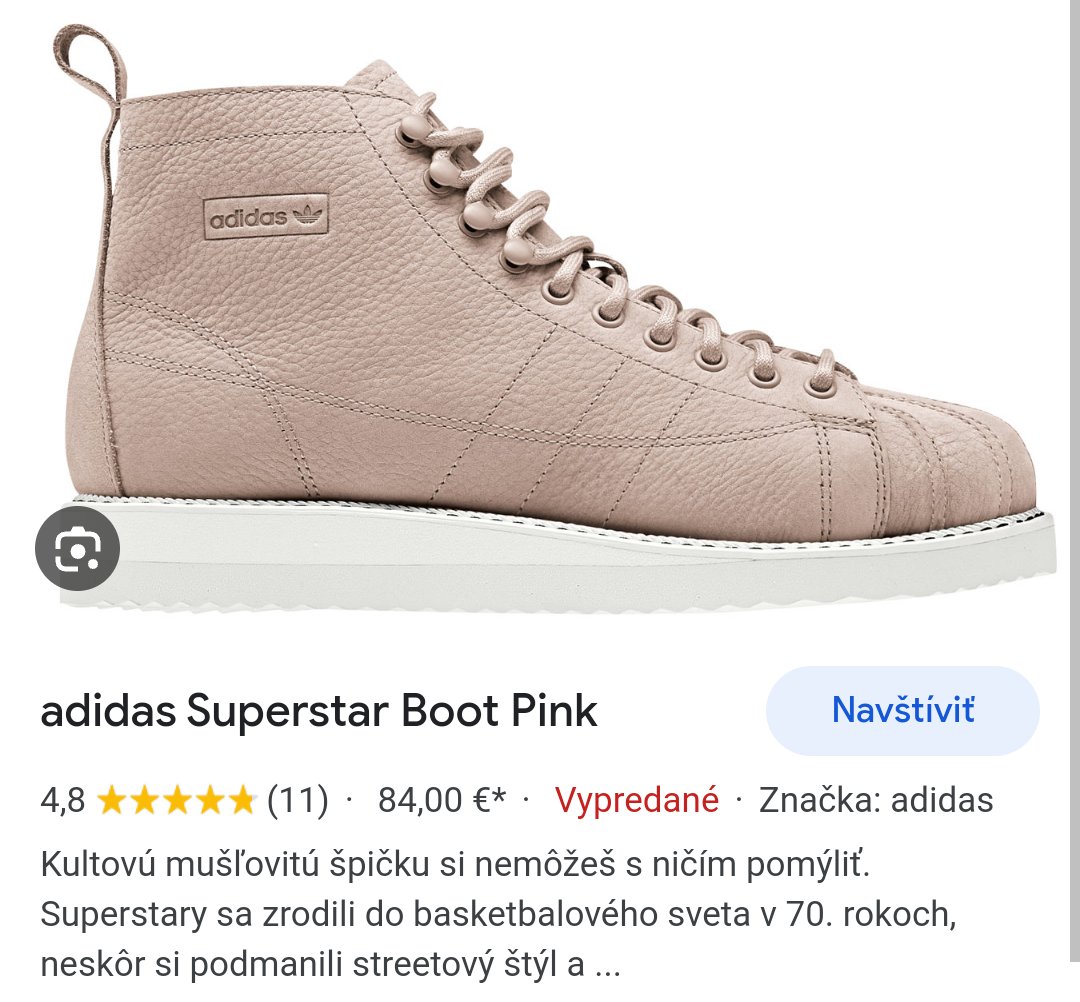Select the 4,8 rating number
The image size is (1080, 1002).
coord(62,800)
